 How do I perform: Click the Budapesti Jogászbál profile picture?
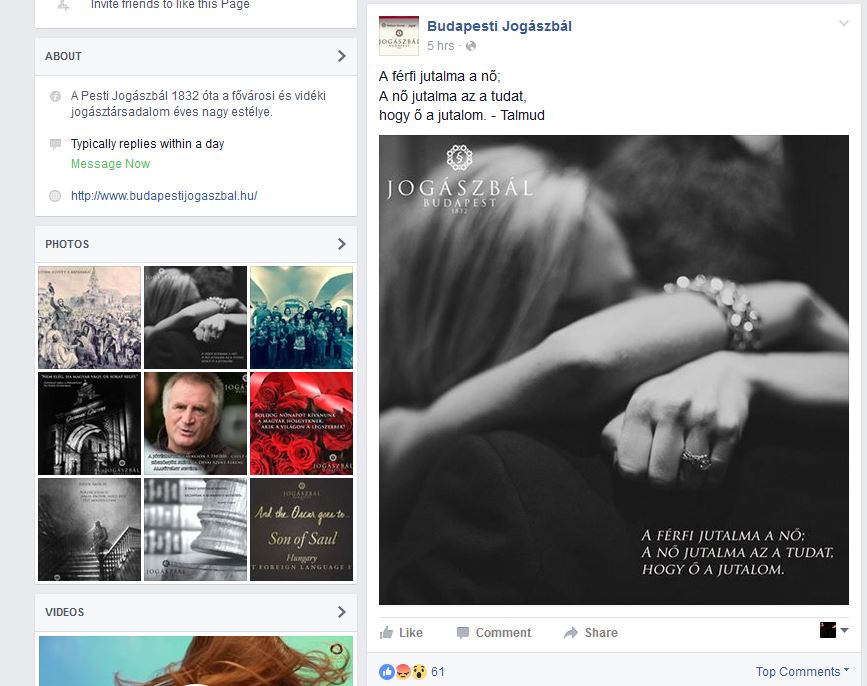pos(397,34)
